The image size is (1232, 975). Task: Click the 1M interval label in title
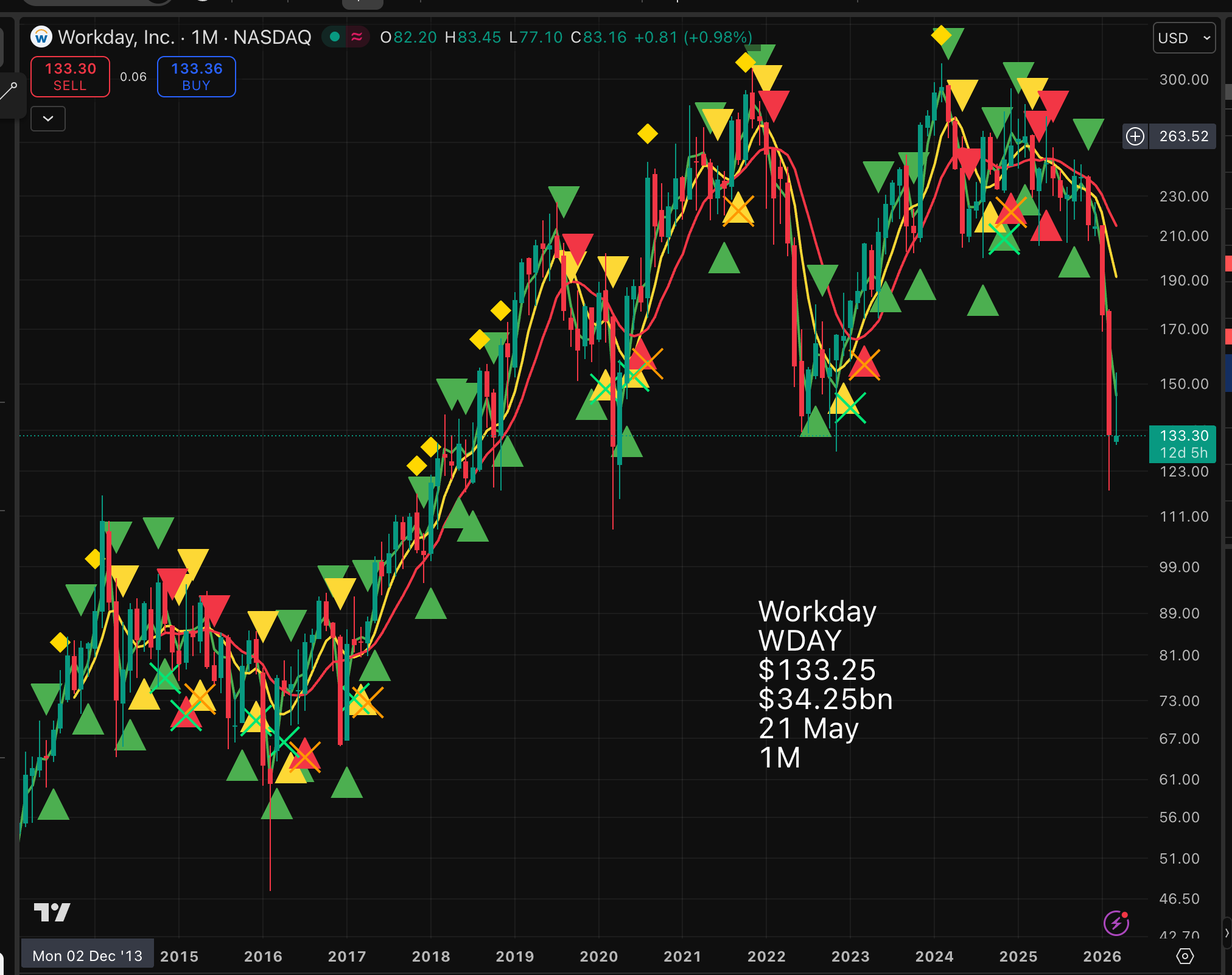[x=205, y=38]
